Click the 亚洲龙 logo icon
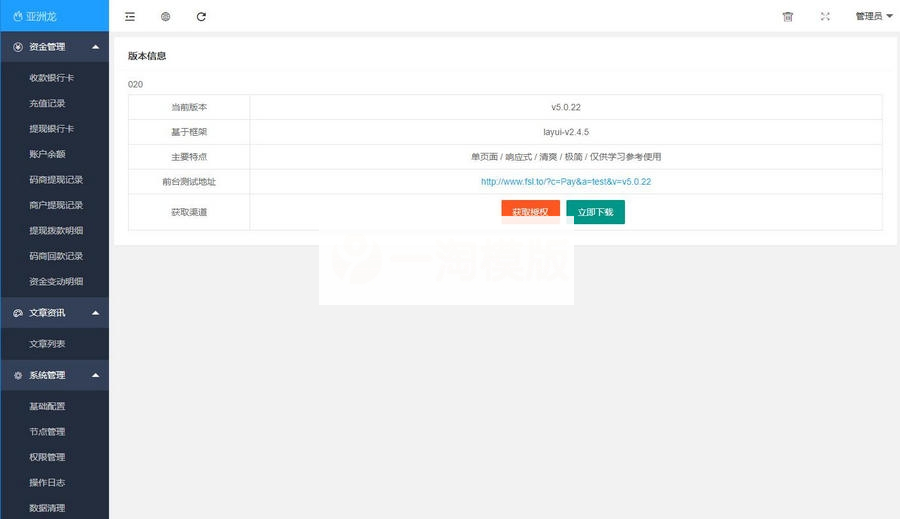Viewport: 900px width, 519px height. pyautogui.click(x=18, y=16)
